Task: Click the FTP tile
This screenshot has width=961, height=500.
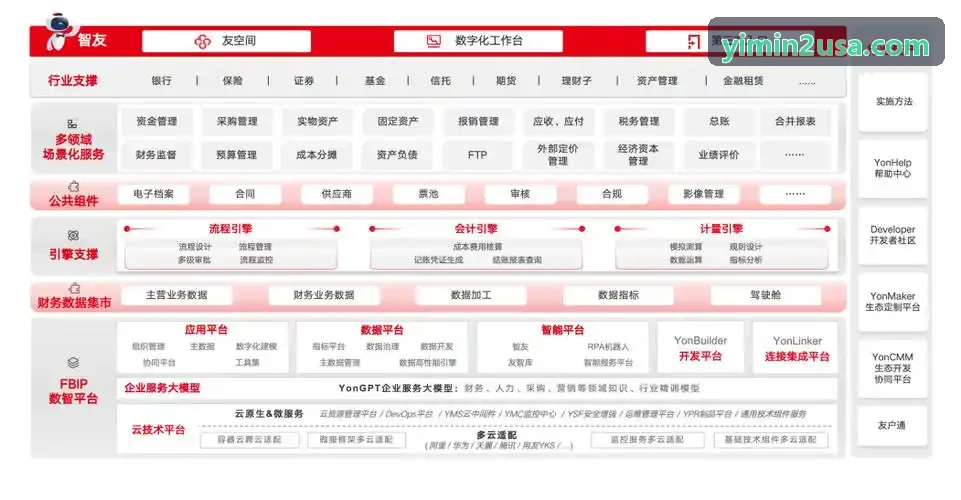Action: coord(477,155)
